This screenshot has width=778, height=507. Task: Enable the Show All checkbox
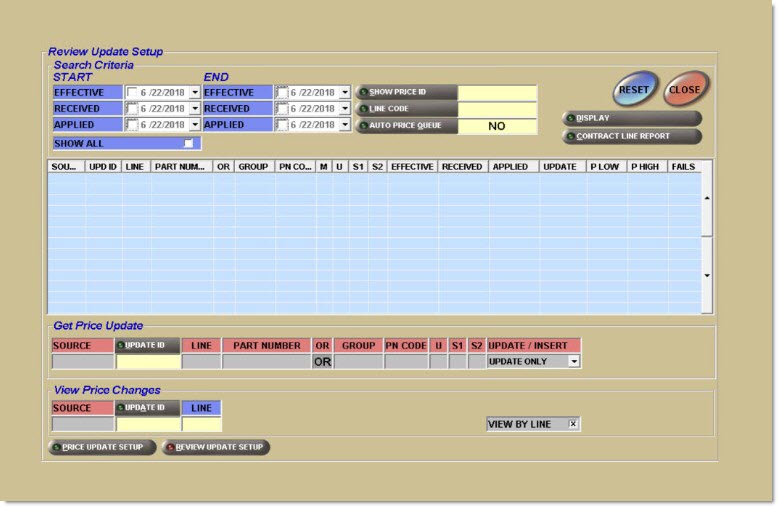click(x=187, y=143)
